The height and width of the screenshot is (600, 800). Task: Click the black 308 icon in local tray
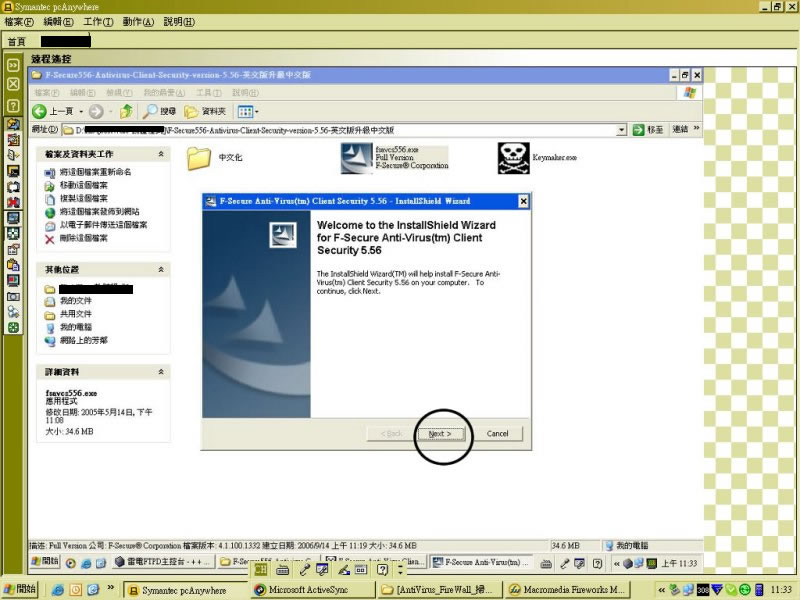[703, 590]
